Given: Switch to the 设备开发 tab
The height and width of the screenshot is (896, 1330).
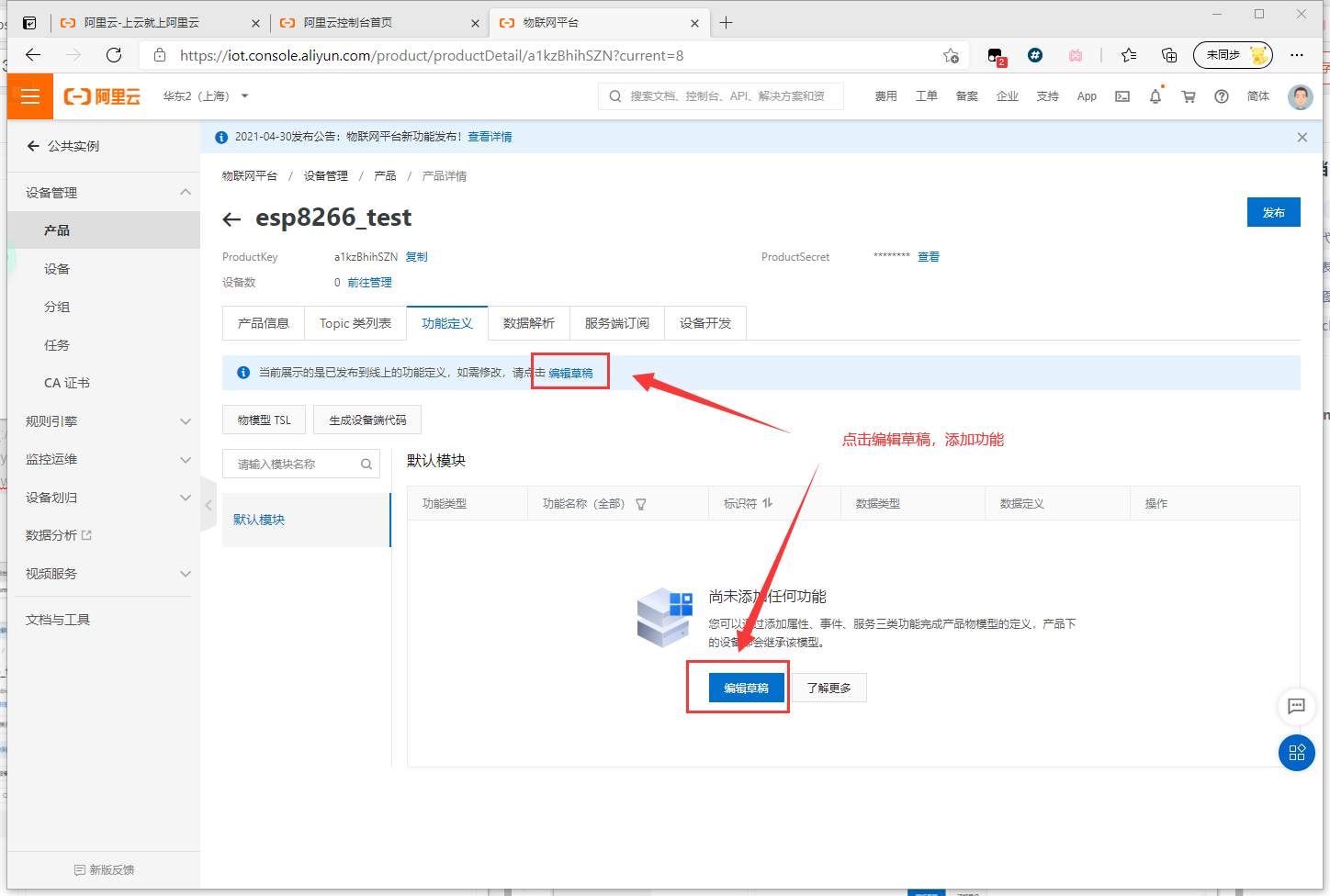Looking at the screenshot, I should (705, 323).
